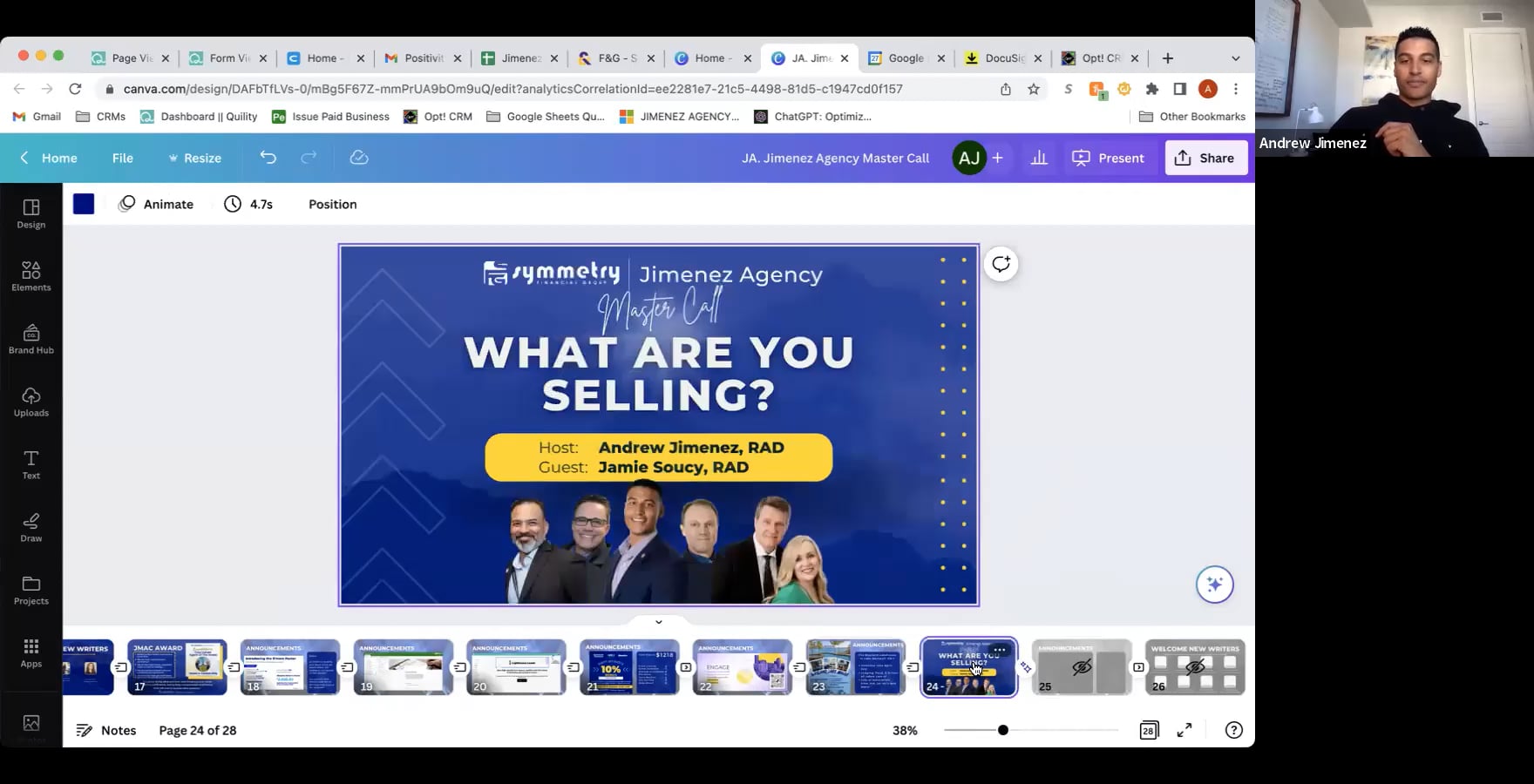
Task: Adjust the zoom slider at the bottom
Action: (x=1002, y=730)
